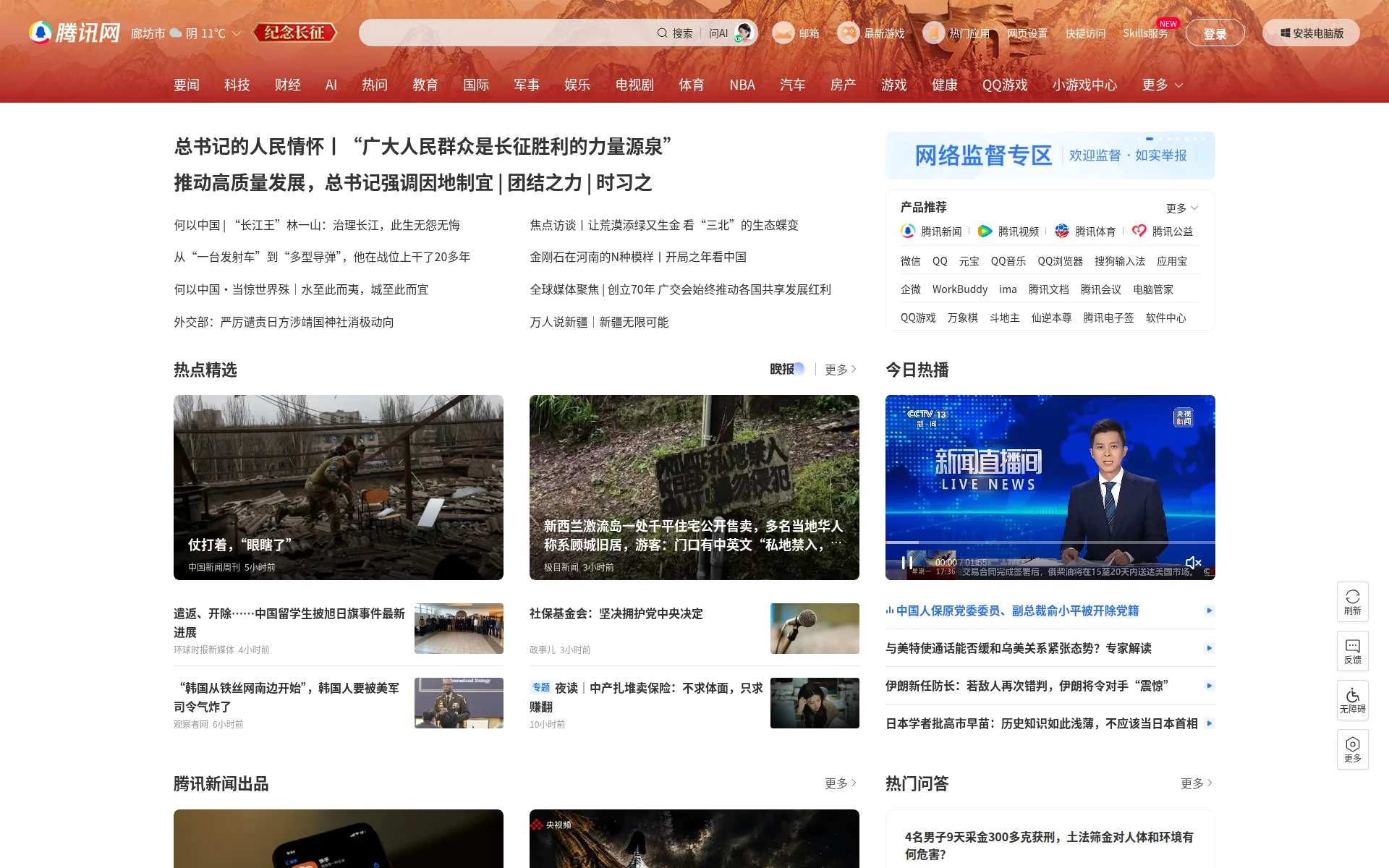Screen dimensions: 1389x868
Task: Switch to the 科技 channel
Action: pos(237,85)
